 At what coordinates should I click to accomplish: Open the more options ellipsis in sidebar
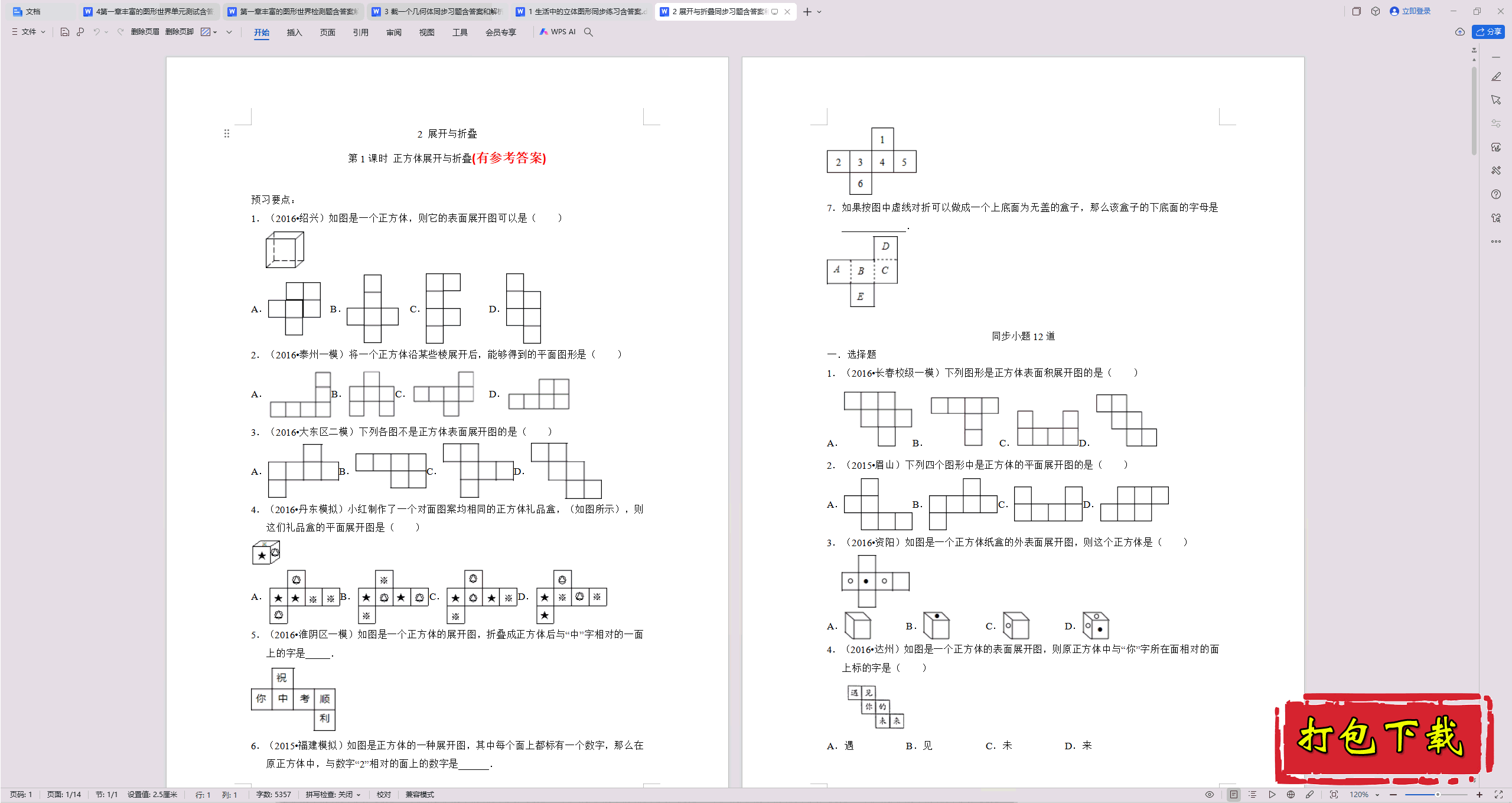tap(1496, 241)
